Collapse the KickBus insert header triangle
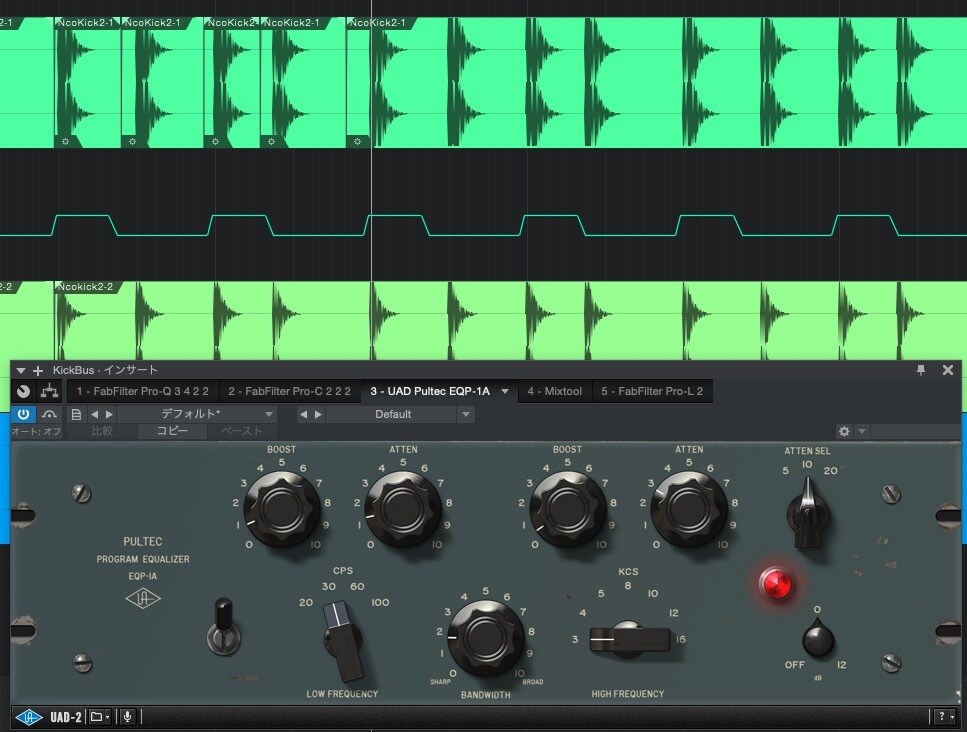 point(21,371)
